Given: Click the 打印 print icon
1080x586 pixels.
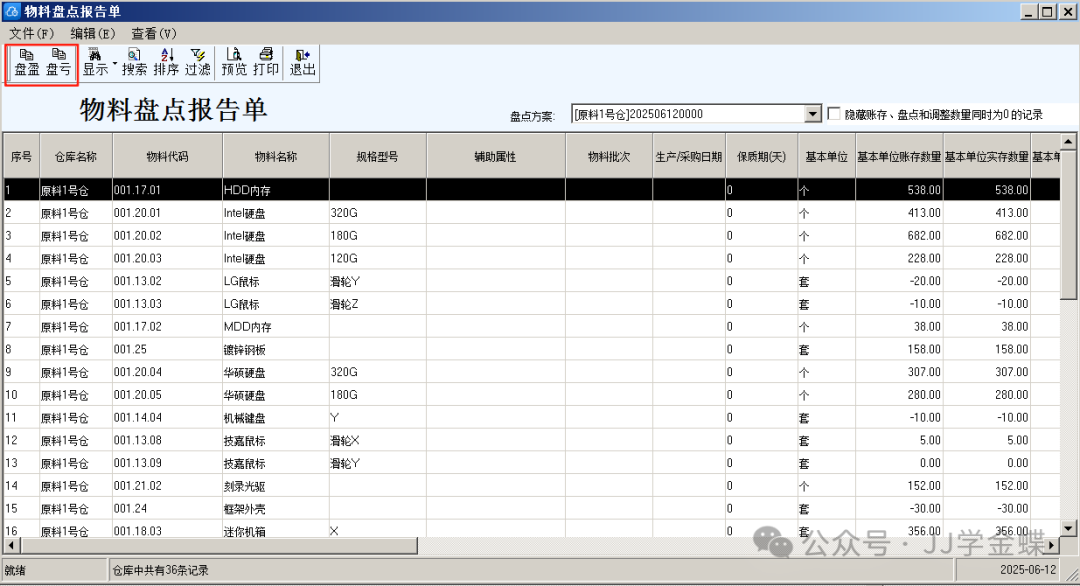Looking at the screenshot, I should click(x=266, y=62).
